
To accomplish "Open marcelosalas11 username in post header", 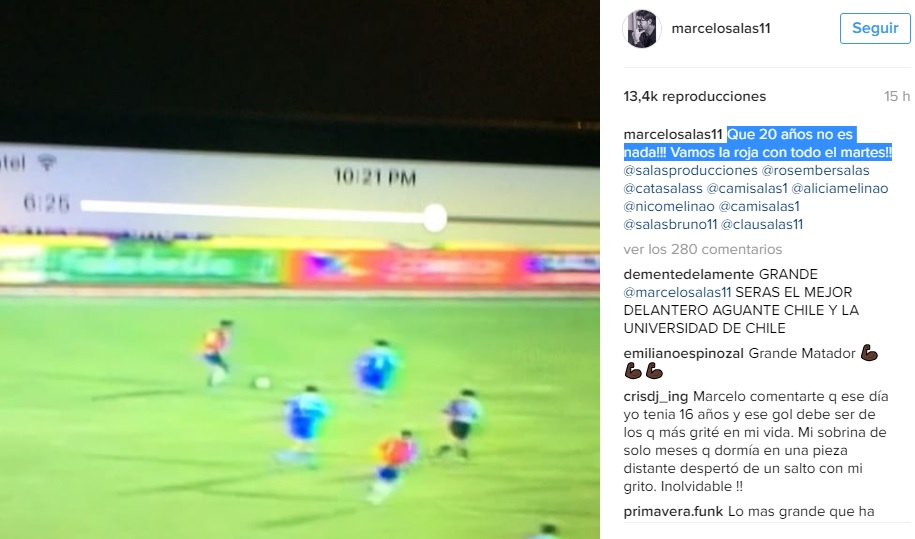I will pyautogui.click(x=721, y=29).
